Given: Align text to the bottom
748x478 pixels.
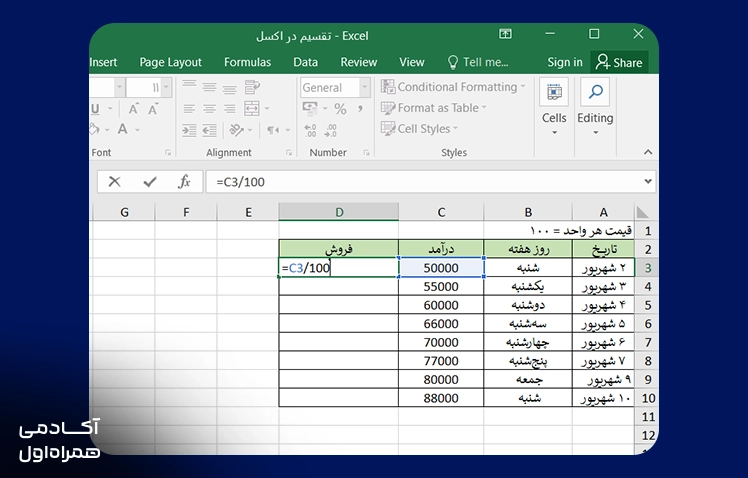Looking at the screenshot, I should (229, 87).
